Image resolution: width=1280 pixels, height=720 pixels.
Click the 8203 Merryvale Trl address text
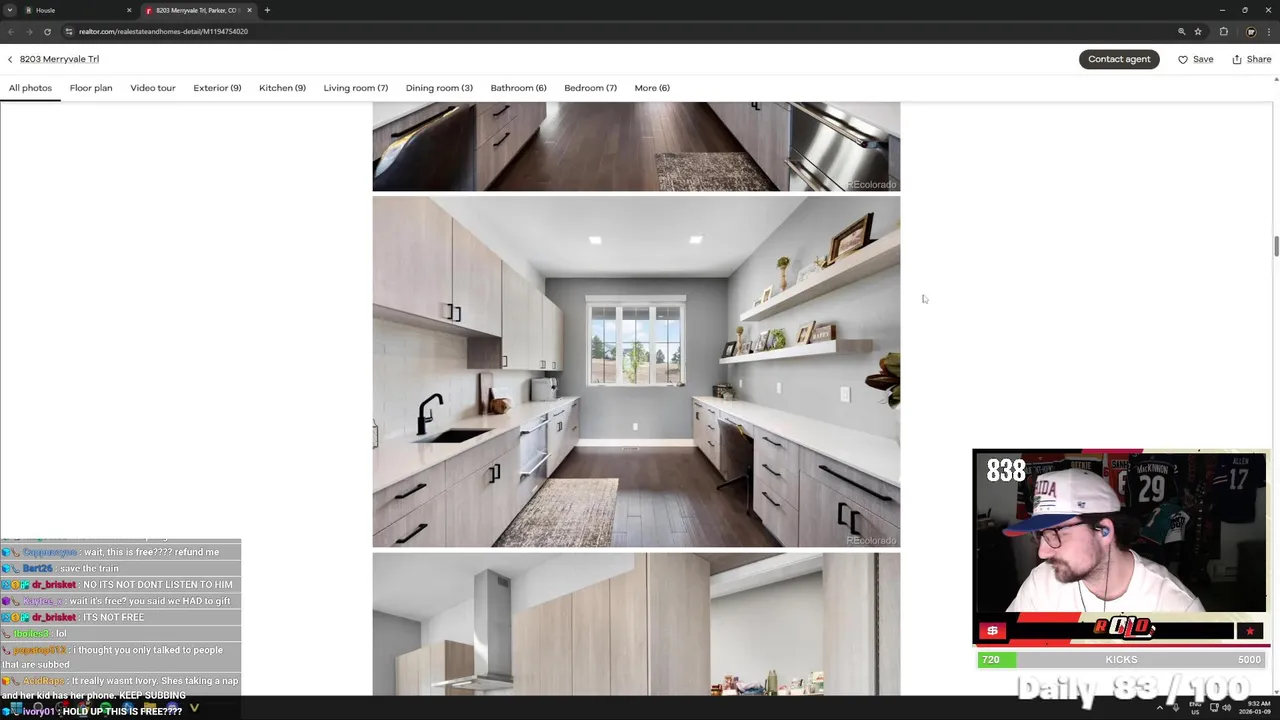tap(59, 59)
